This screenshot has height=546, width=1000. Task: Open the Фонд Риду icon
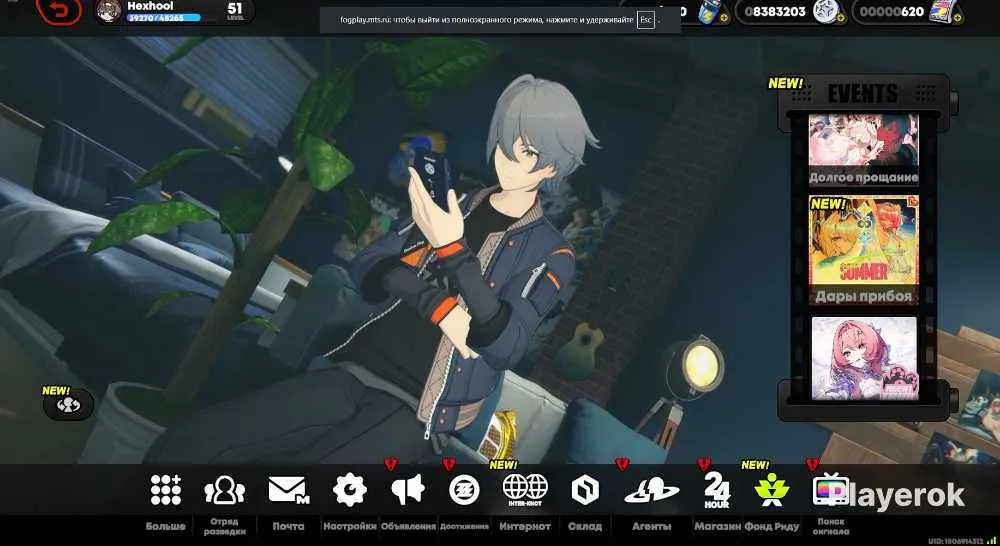[772, 490]
